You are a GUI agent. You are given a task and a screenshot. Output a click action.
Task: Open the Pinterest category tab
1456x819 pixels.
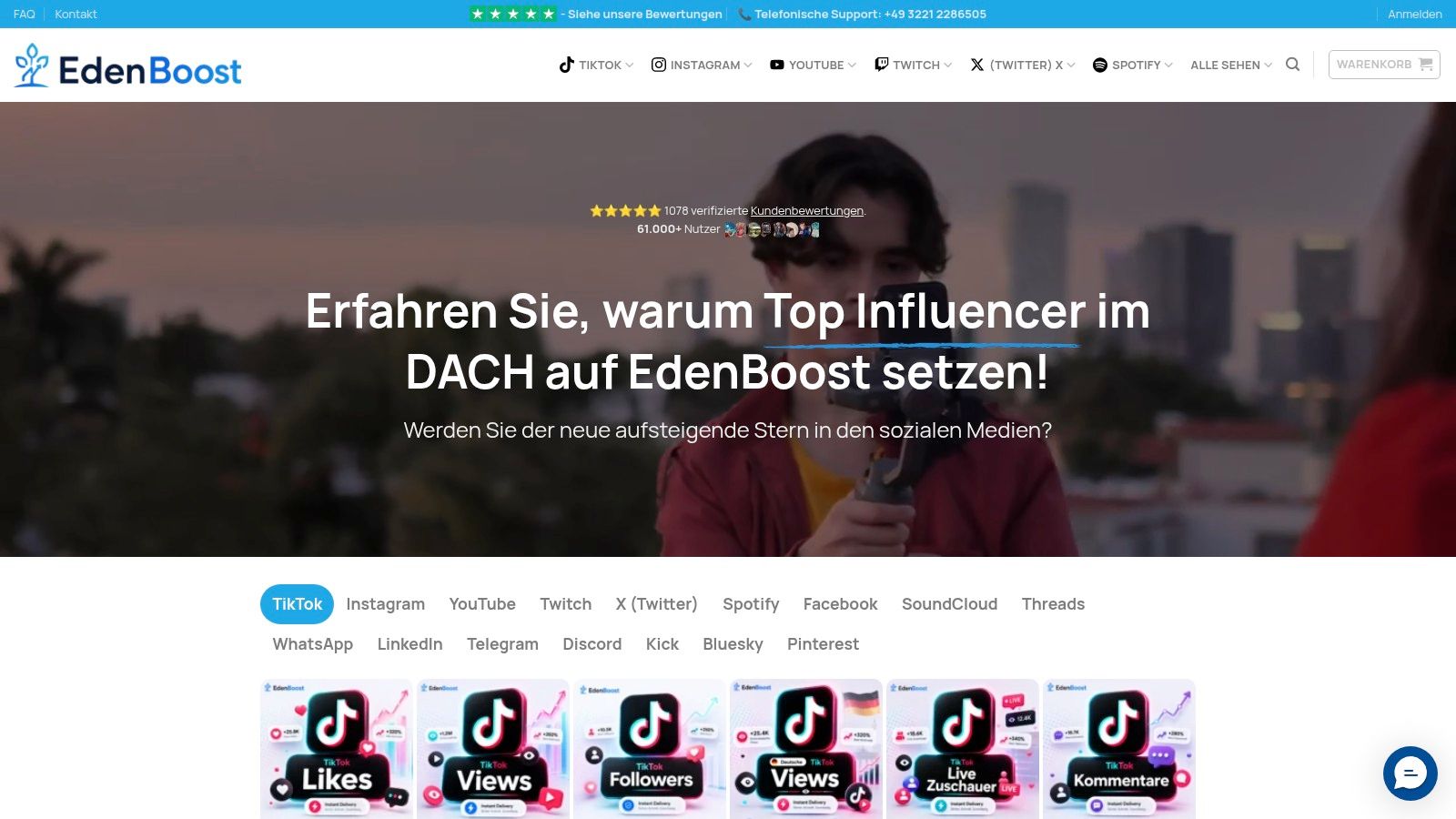[x=823, y=644]
